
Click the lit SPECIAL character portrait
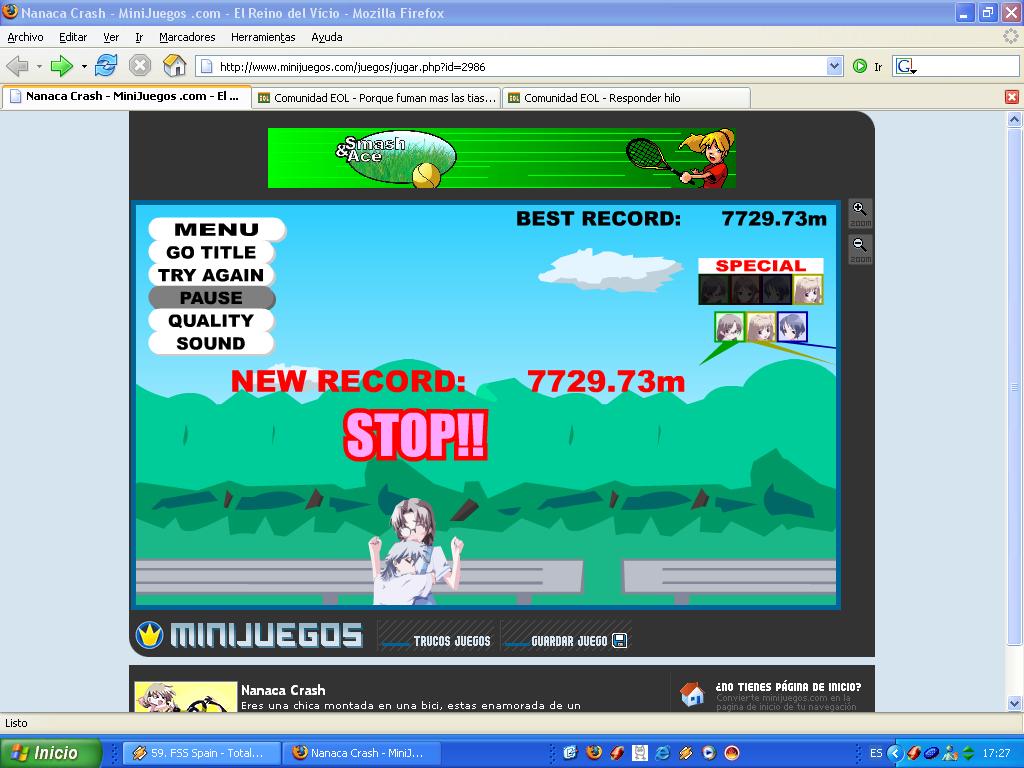click(x=808, y=289)
